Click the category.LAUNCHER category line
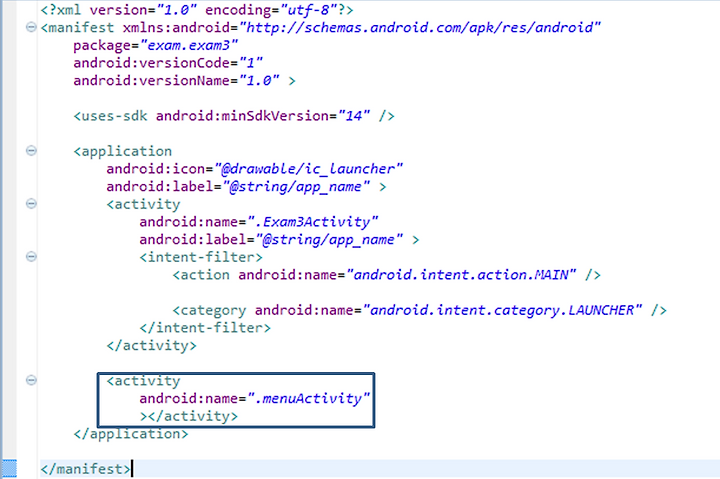 (x=420, y=310)
